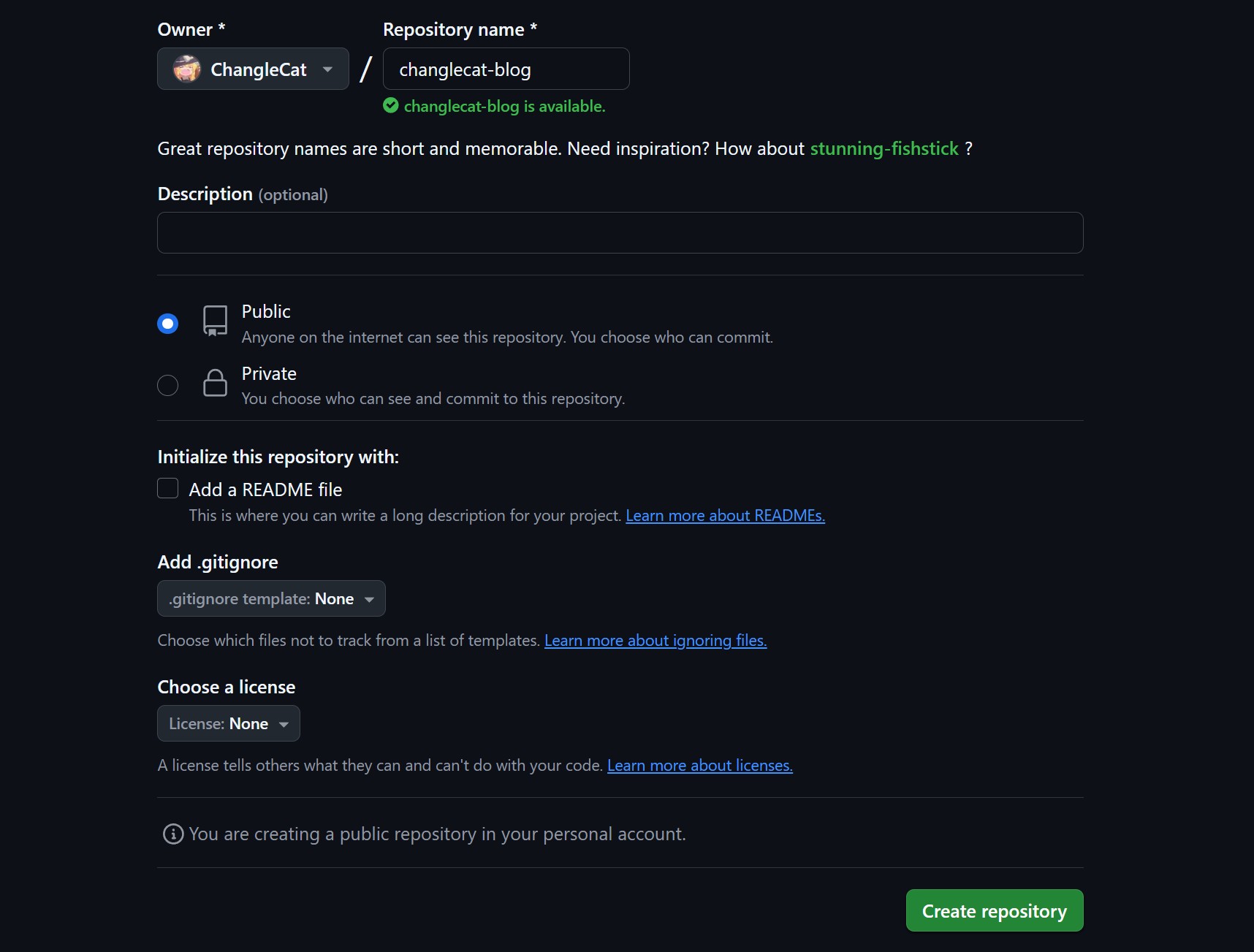1254x952 pixels.
Task: Open the ChangleCat owner dropdown
Action: (253, 69)
